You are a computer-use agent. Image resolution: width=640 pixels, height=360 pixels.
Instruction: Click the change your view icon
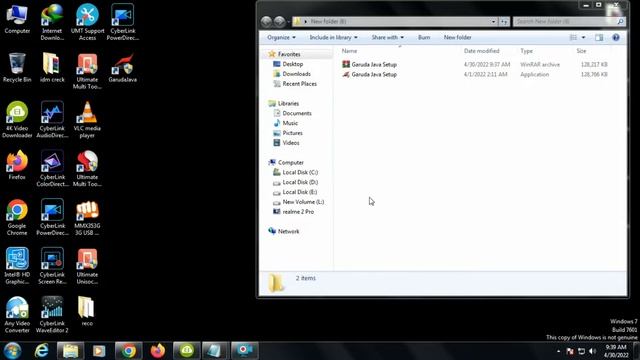pyautogui.click(x=573, y=38)
